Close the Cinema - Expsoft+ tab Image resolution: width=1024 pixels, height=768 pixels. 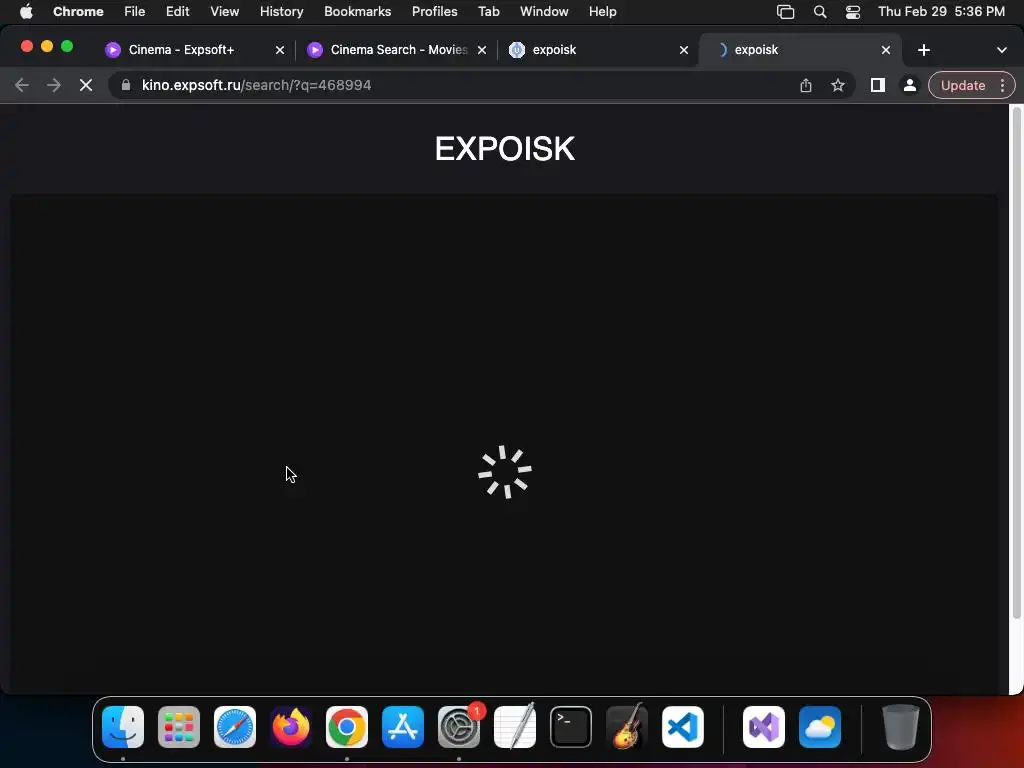[x=280, y=50]
